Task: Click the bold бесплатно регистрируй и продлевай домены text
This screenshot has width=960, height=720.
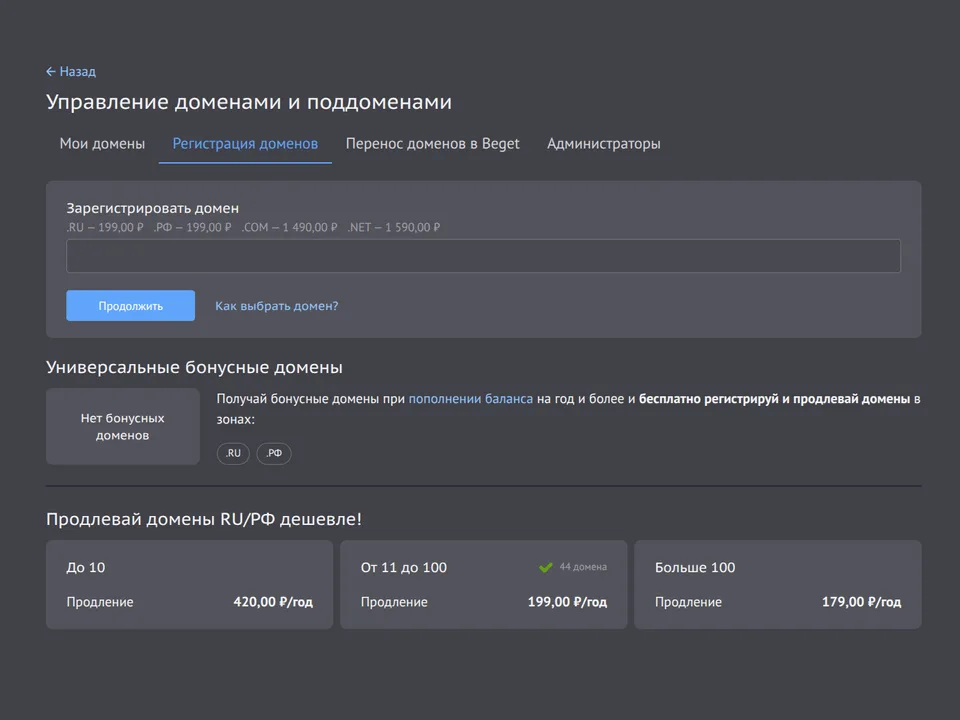Action: (774, 399)
